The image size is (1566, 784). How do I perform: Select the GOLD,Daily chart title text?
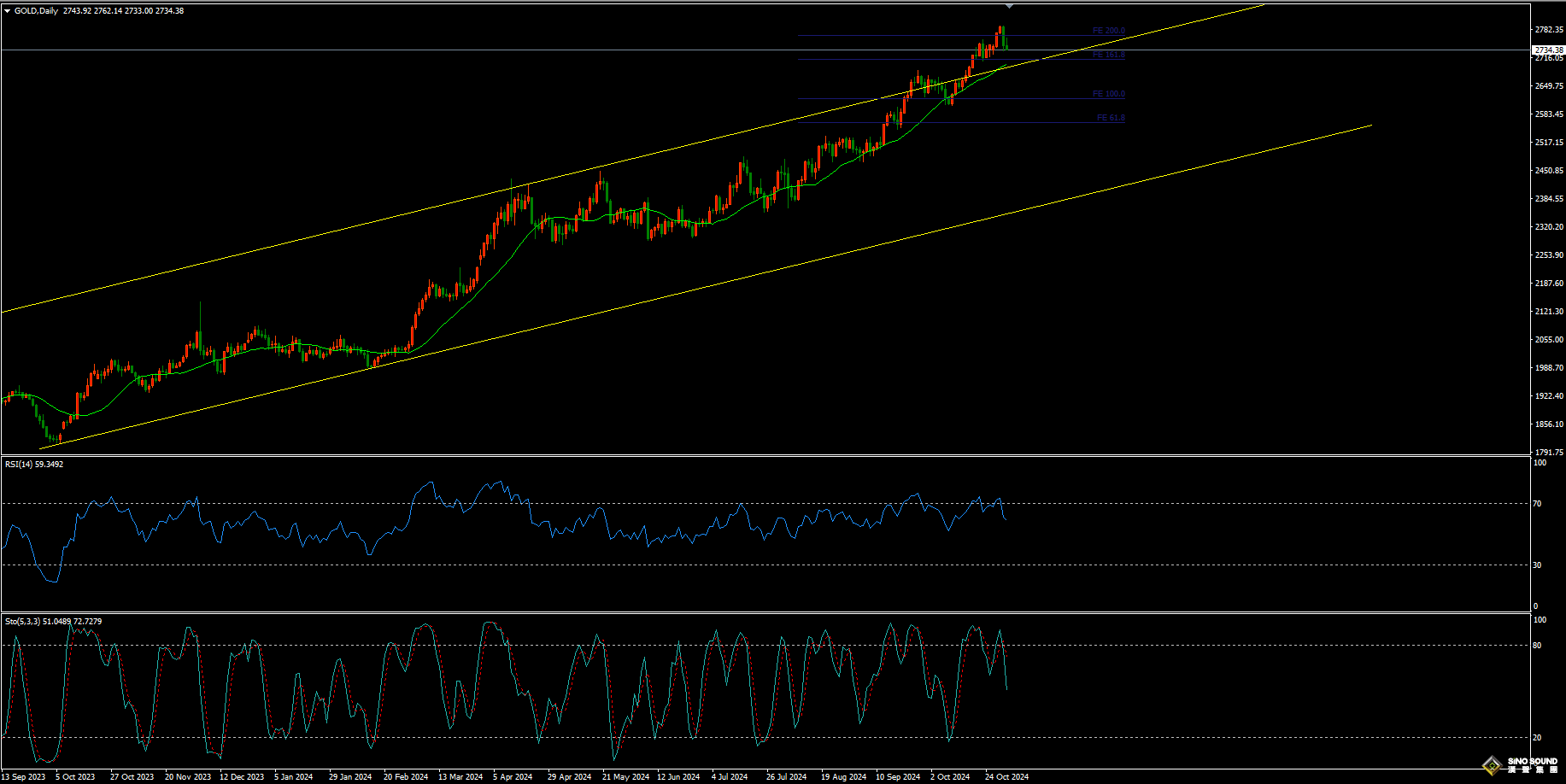tap(37, 11)
